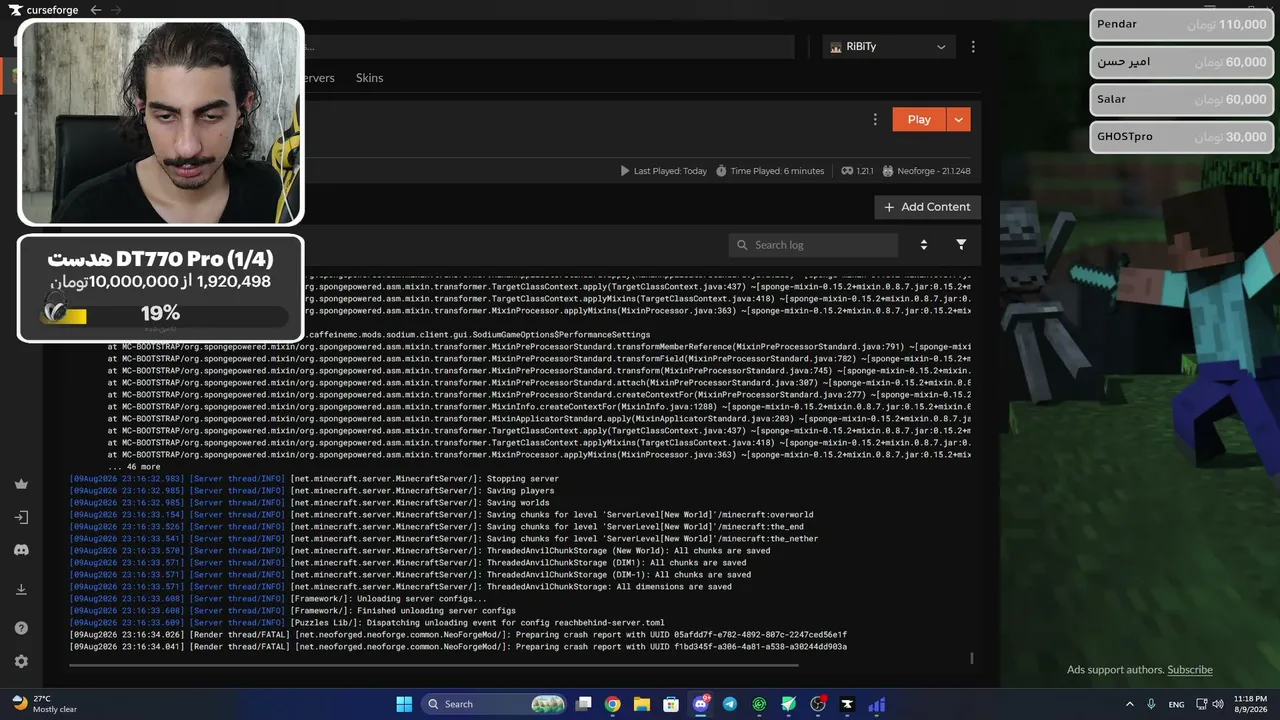
Task: Click the sign-in arrow icon in sidebar
Action: tap(21, 517)
